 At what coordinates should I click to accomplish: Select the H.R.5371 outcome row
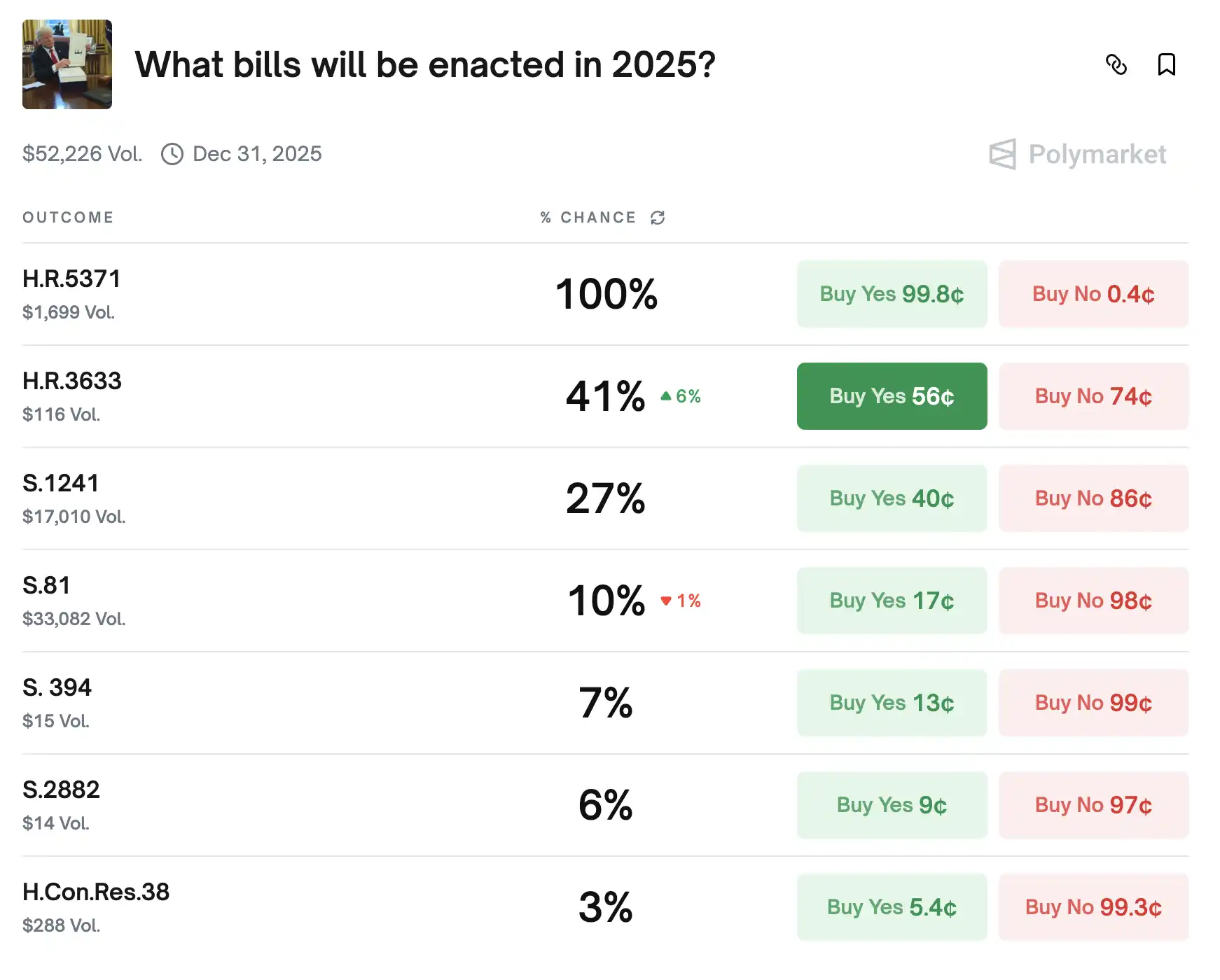coord(71,278)
